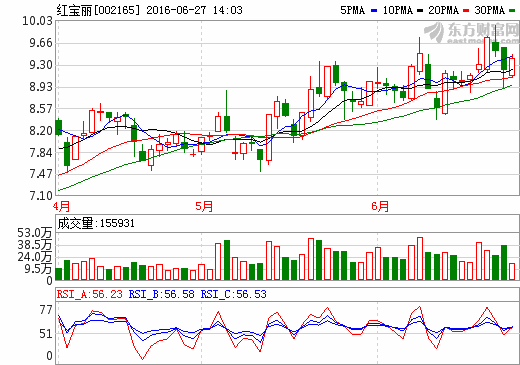The image size is (520, 365).
Task: Click the 7.10 price axis label
Action: 41,195
